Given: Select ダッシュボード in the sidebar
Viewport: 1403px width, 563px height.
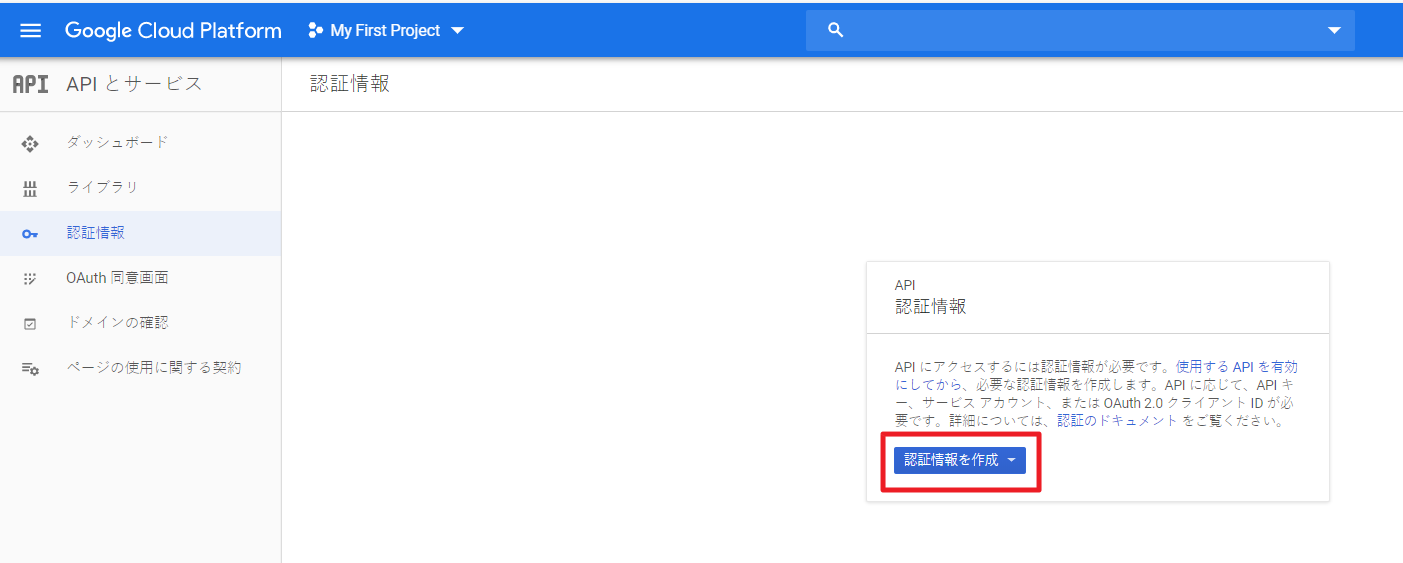Looking at the screenshot, I should 117,142.
